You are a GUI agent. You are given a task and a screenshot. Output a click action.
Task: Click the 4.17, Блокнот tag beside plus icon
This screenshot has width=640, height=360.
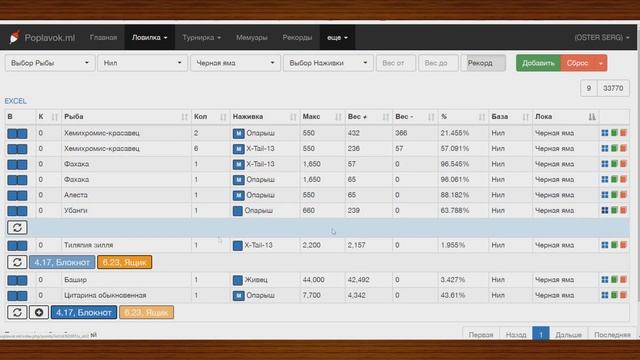84,312
